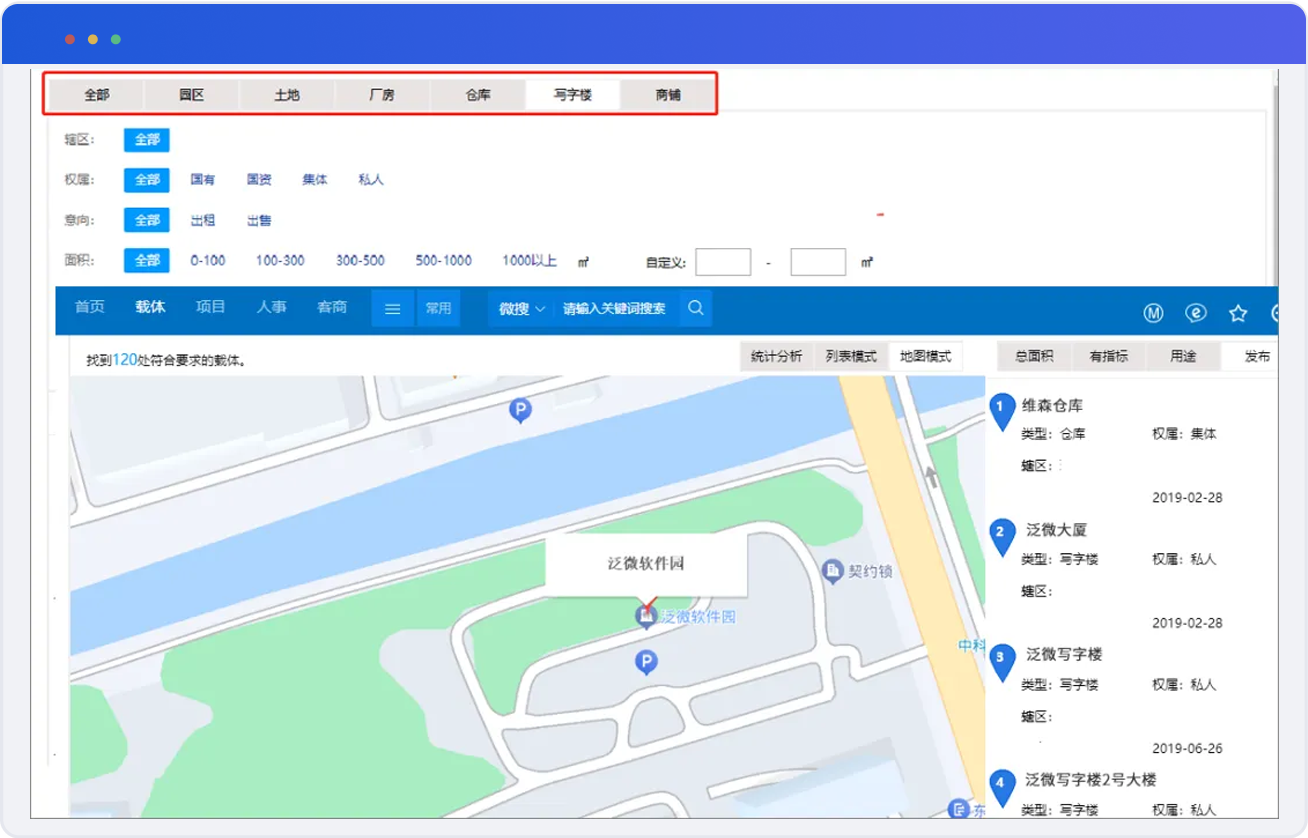Open the 项目 navigation menu item
The height and width of the screenshot is (838, 1308).
pos(210,307)
